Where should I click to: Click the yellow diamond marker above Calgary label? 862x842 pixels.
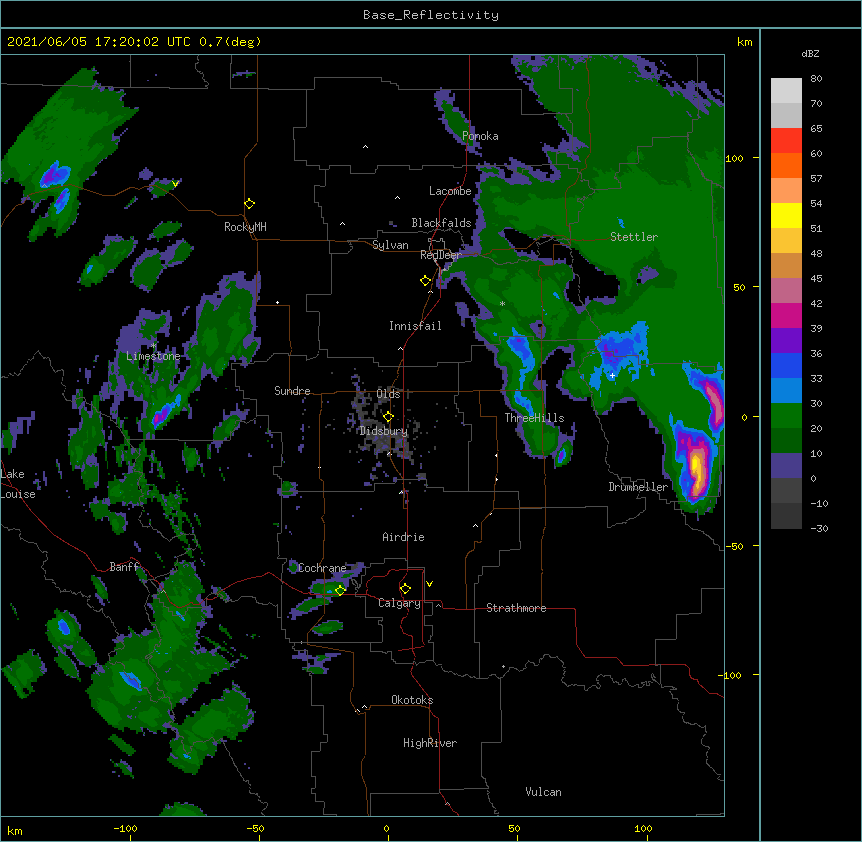click(x=405, y=589)
